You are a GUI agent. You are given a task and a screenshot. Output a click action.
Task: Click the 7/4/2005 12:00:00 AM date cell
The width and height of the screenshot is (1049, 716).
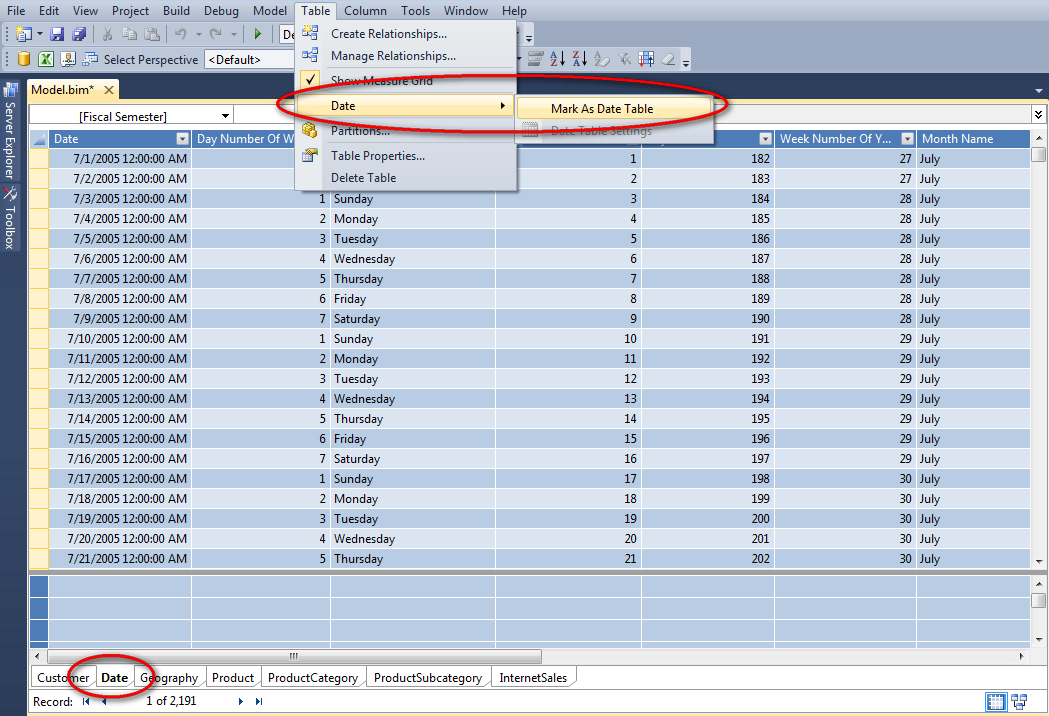120,219
